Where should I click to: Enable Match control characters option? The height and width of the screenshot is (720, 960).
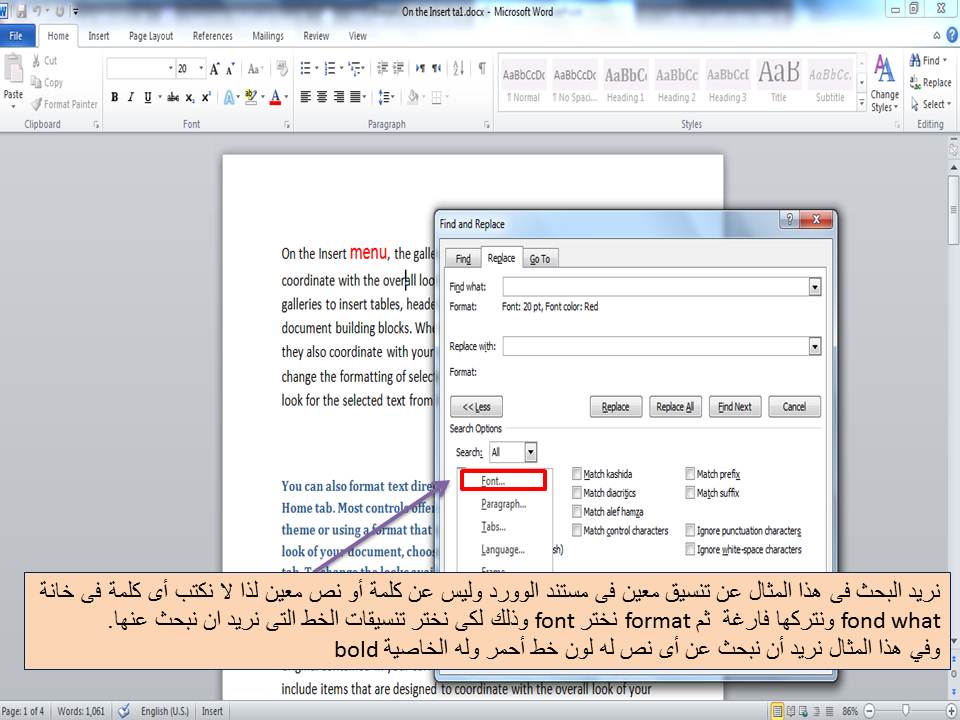tap(577, 530)
